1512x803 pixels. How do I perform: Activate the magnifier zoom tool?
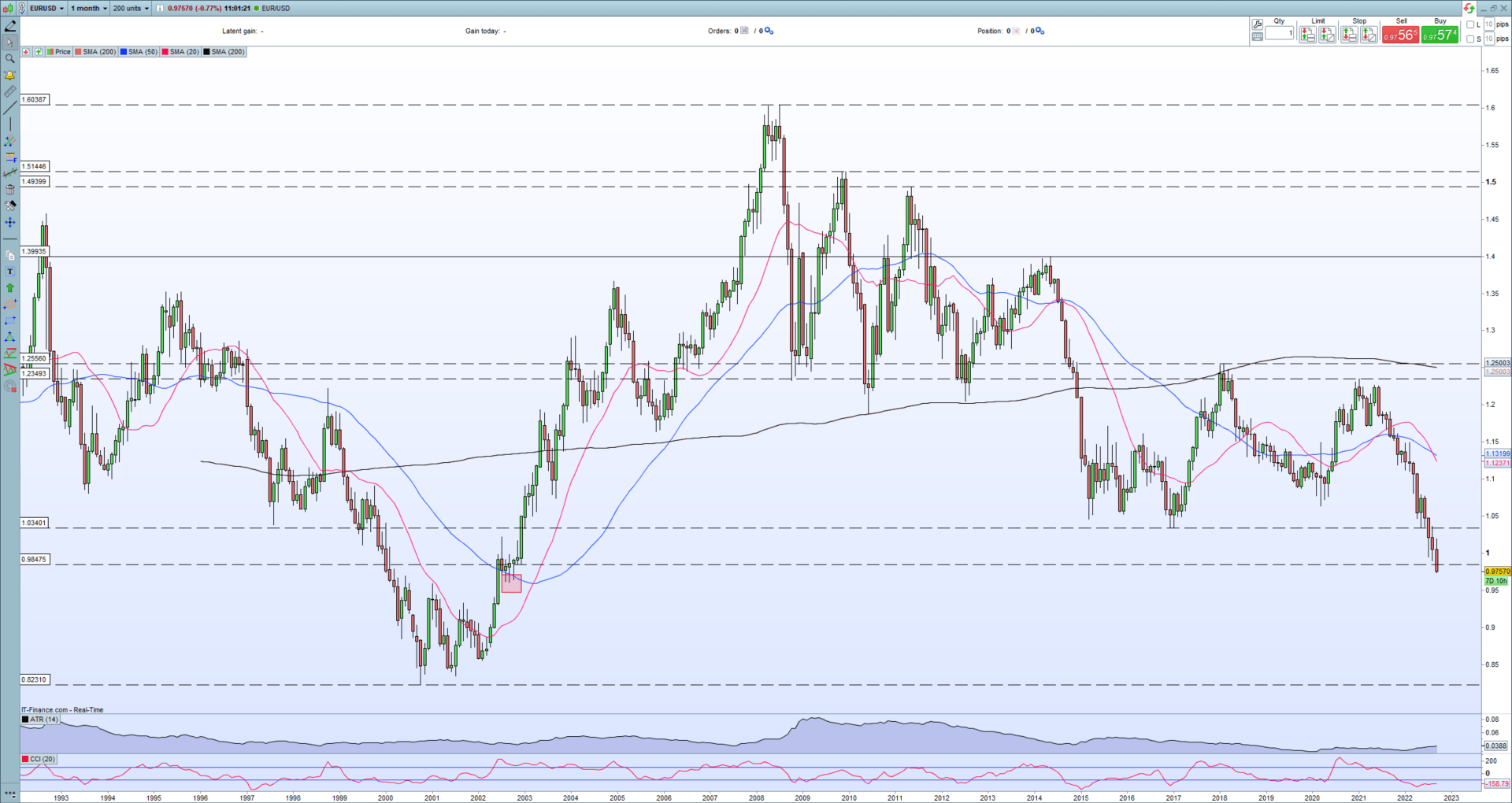click(x=10, y=59)
